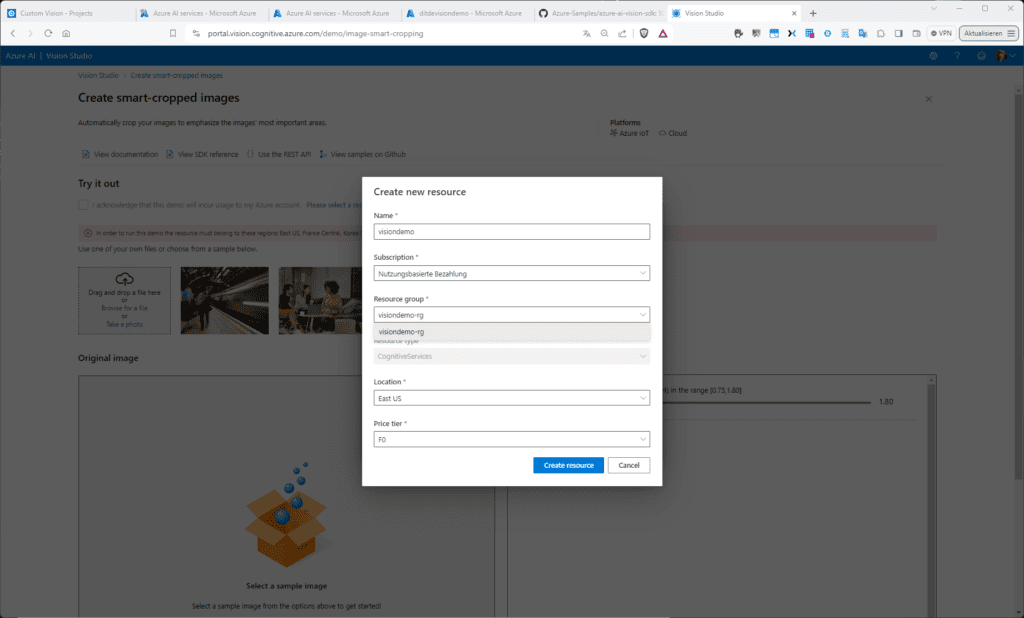This screenshot has width=1024, height=618.
Task: Click the Aktualisieren update button
Action: coord(988,33)
